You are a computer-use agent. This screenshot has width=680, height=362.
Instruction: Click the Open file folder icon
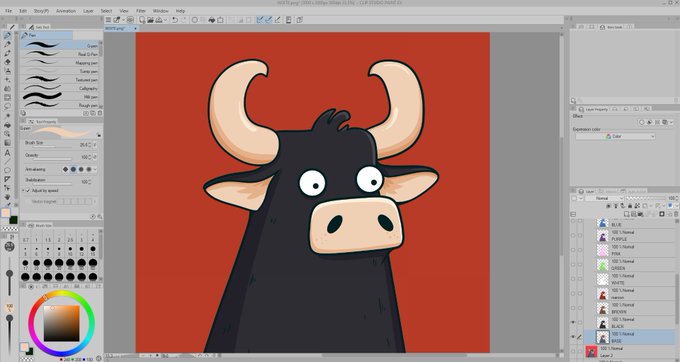[x=150, y=20]
